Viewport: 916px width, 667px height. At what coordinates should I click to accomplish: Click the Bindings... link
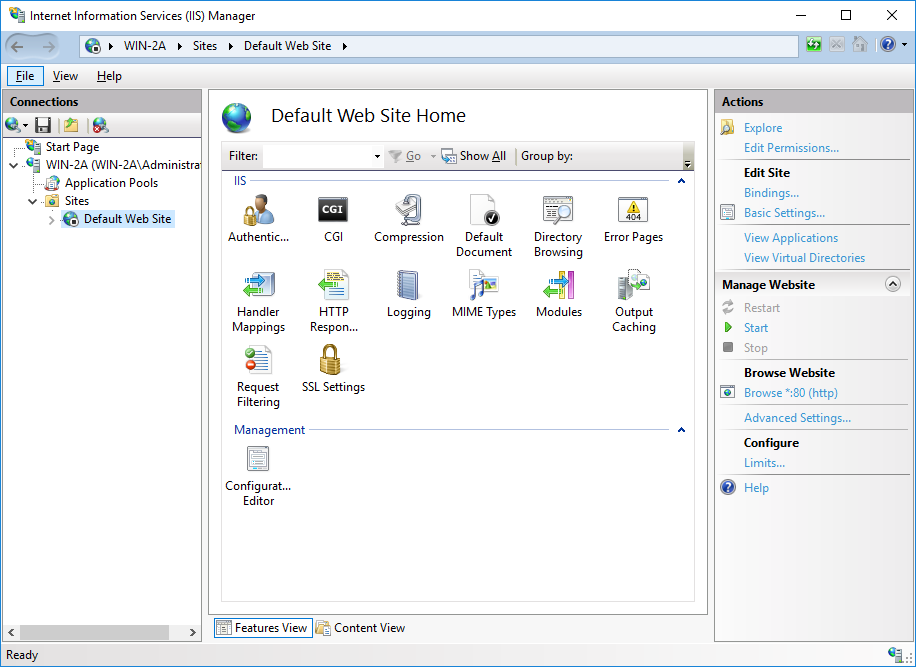coord(771,193)
